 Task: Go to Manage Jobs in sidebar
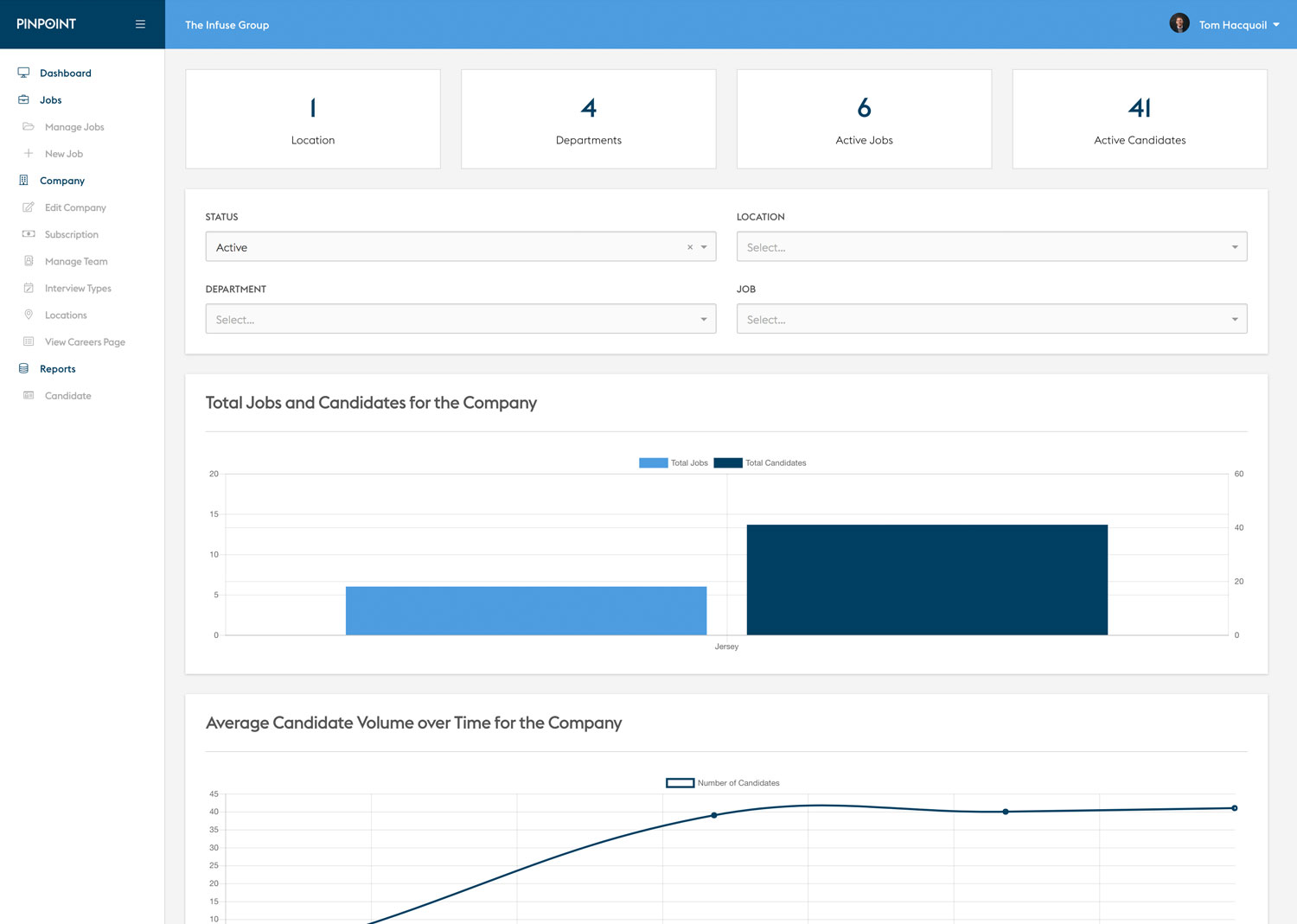coord(74,127)
